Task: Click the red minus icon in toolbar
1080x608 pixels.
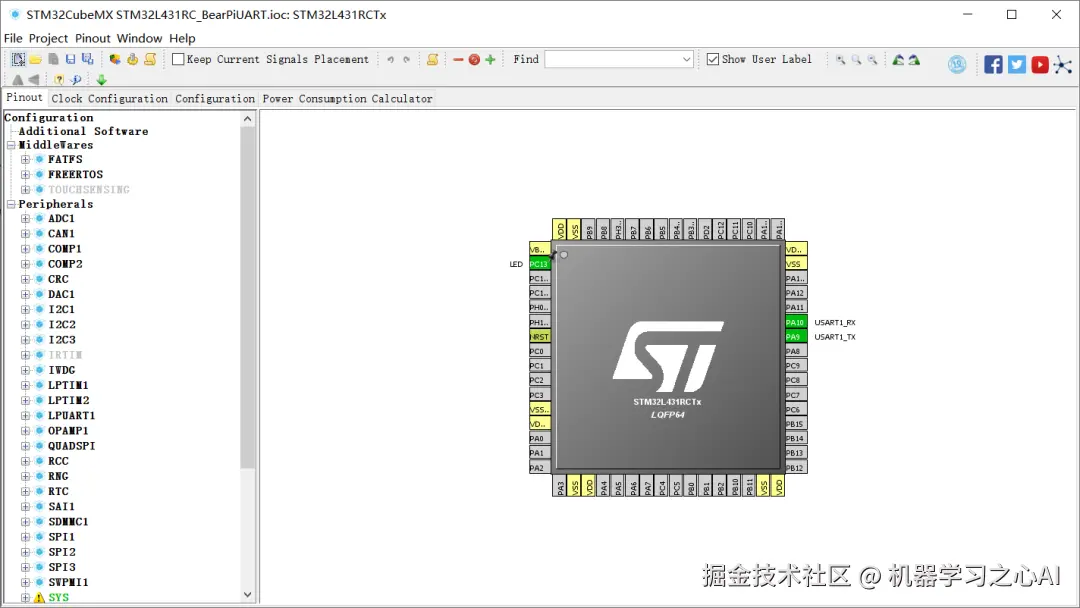Action: click(x=458, y=60)
